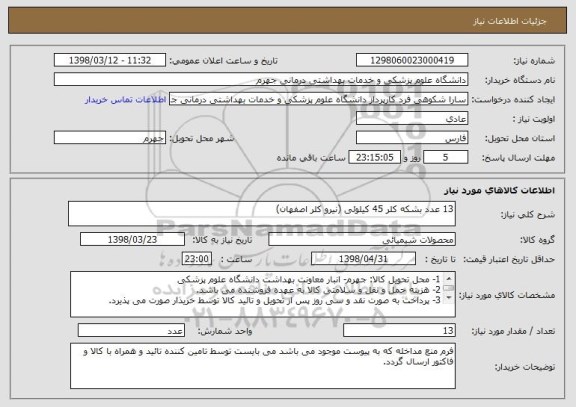Click the گروه کالا field محصولات شیمیائی
576x407 pixels.
(x=362, y=239)
